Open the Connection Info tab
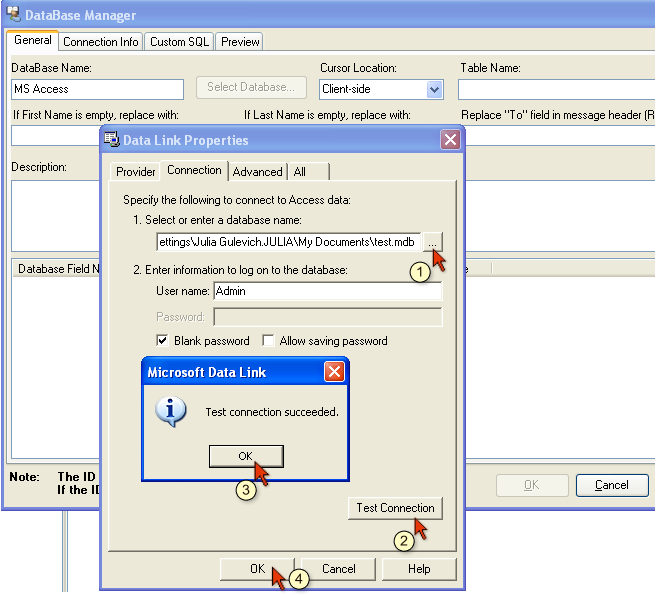Image resolution: width=656 pixels, height=595 pixels. [x=101, y=42]
